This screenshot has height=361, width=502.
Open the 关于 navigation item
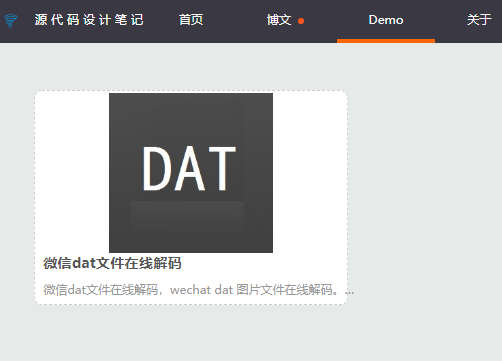tap(479, 20)
